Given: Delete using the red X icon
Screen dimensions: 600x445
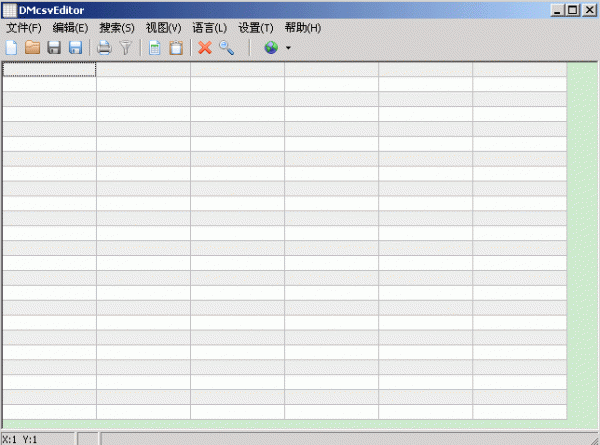Looking at the screenshot, I should coord(205,48).
